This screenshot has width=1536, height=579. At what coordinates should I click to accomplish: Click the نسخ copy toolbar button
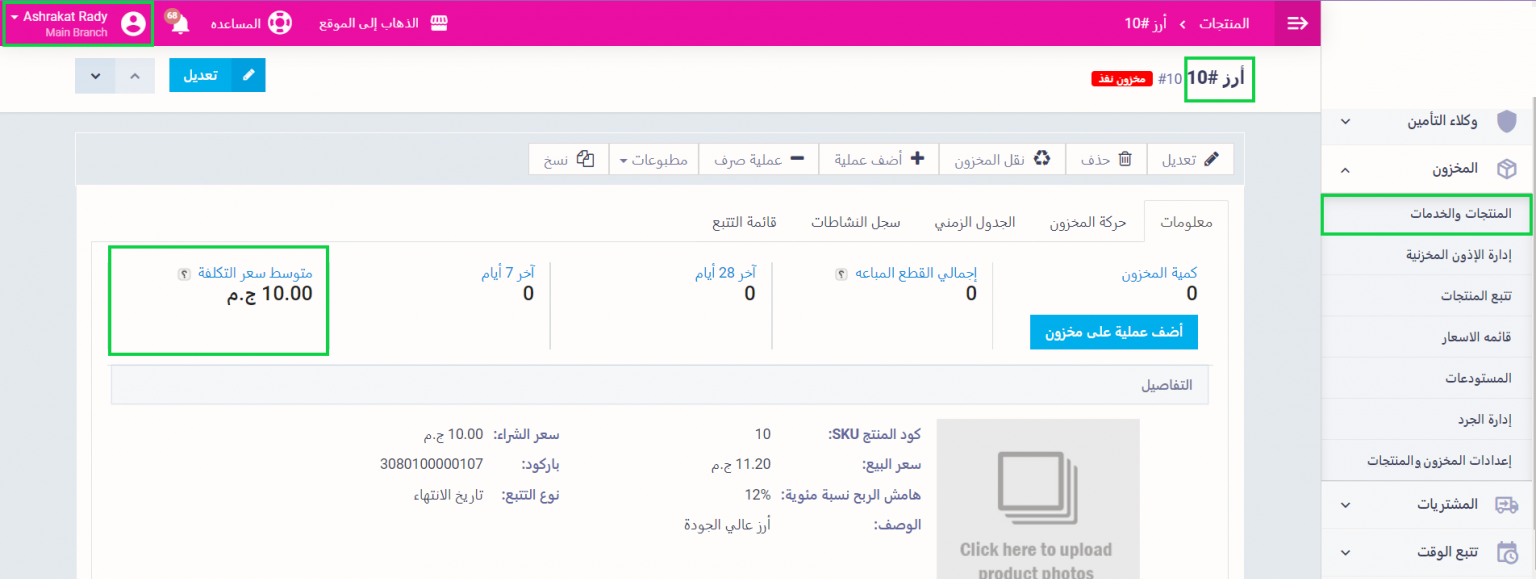point(569,159)
